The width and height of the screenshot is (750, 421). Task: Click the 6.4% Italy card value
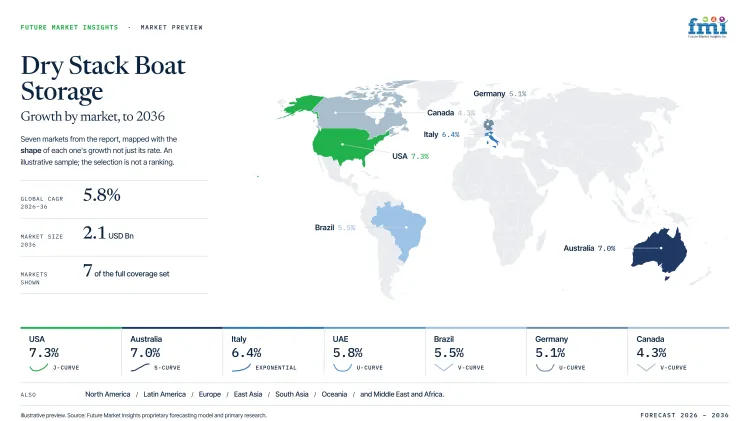pyautogui.click(x=246, y=353)
